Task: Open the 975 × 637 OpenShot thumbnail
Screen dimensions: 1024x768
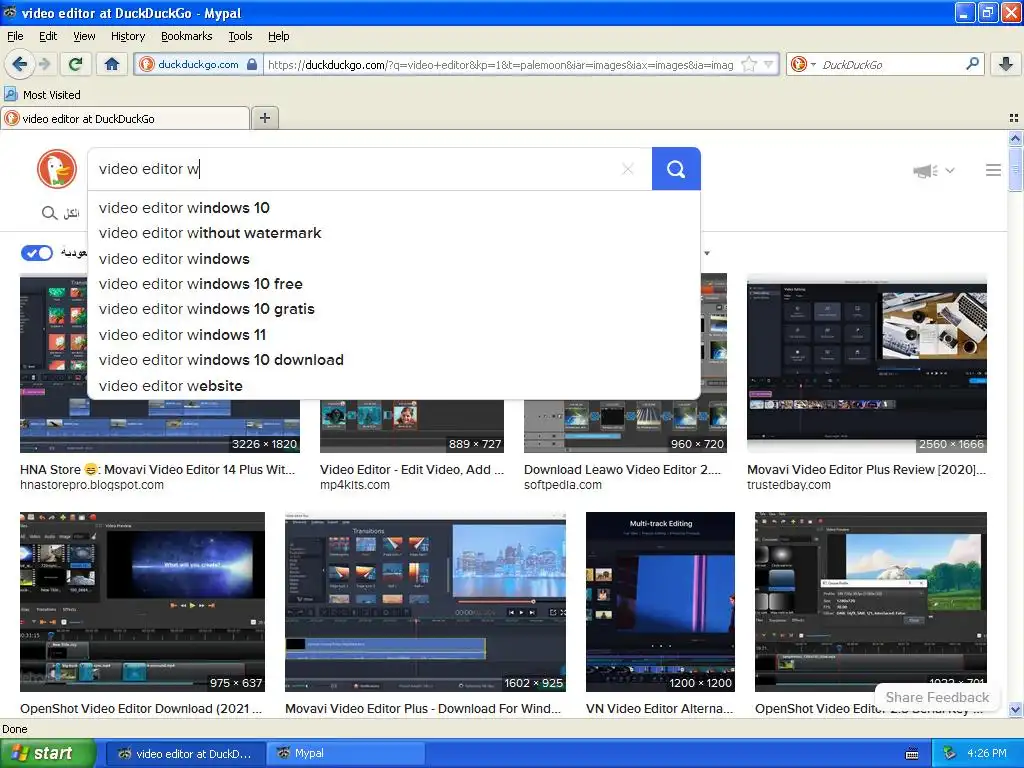Action: pos(142,601)
